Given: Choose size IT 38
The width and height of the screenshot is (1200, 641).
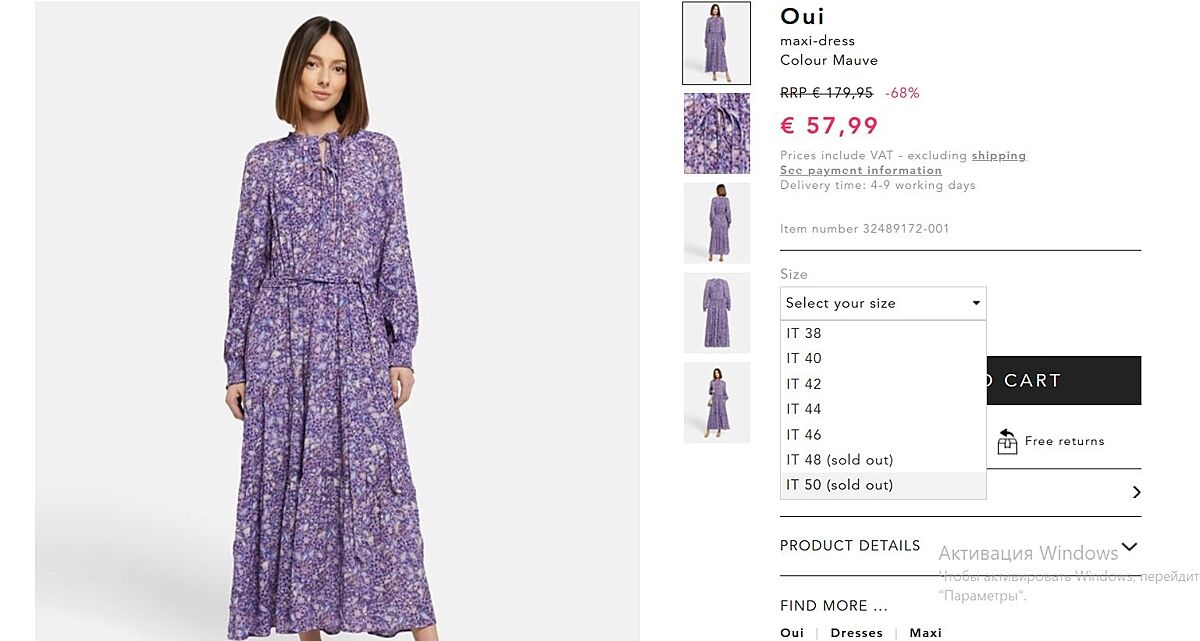Looking at the screenshot, I should click(x=804, y=334).
